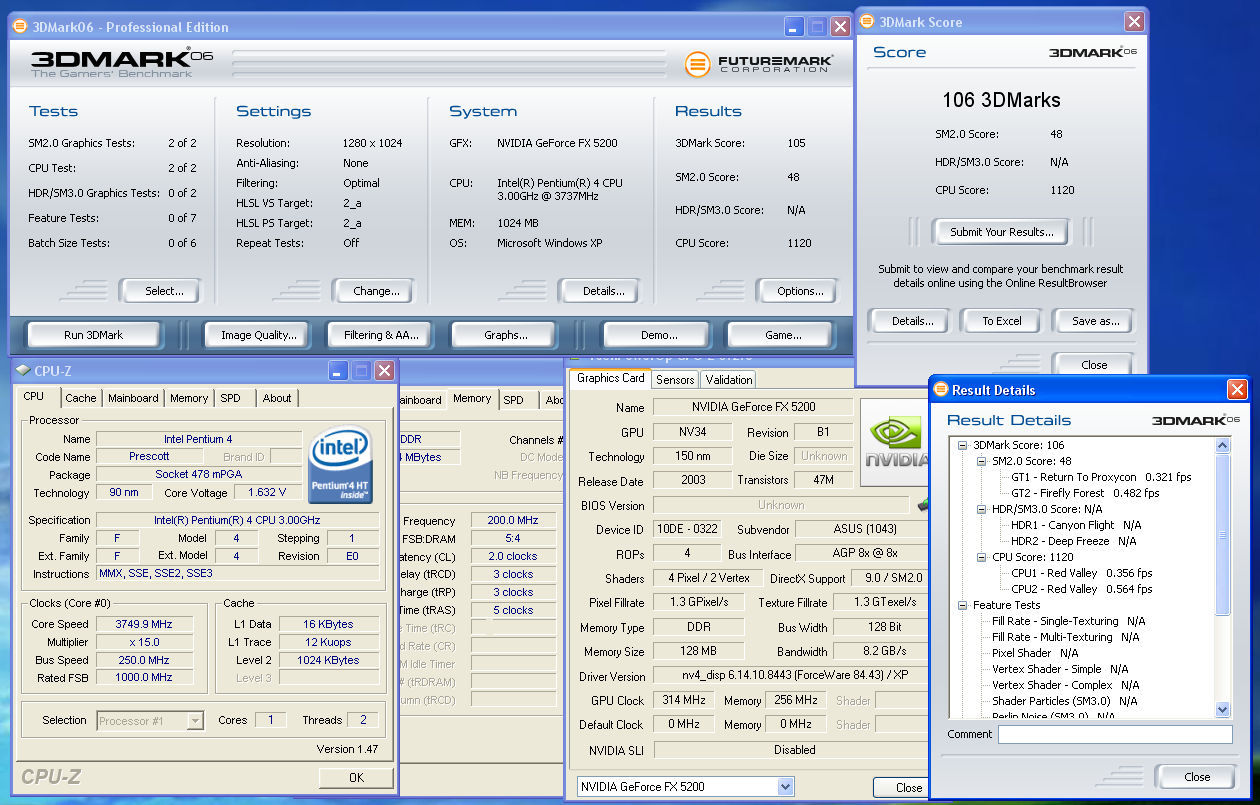Collapse the SM2.0 Score: 48 node

(981, 461)
